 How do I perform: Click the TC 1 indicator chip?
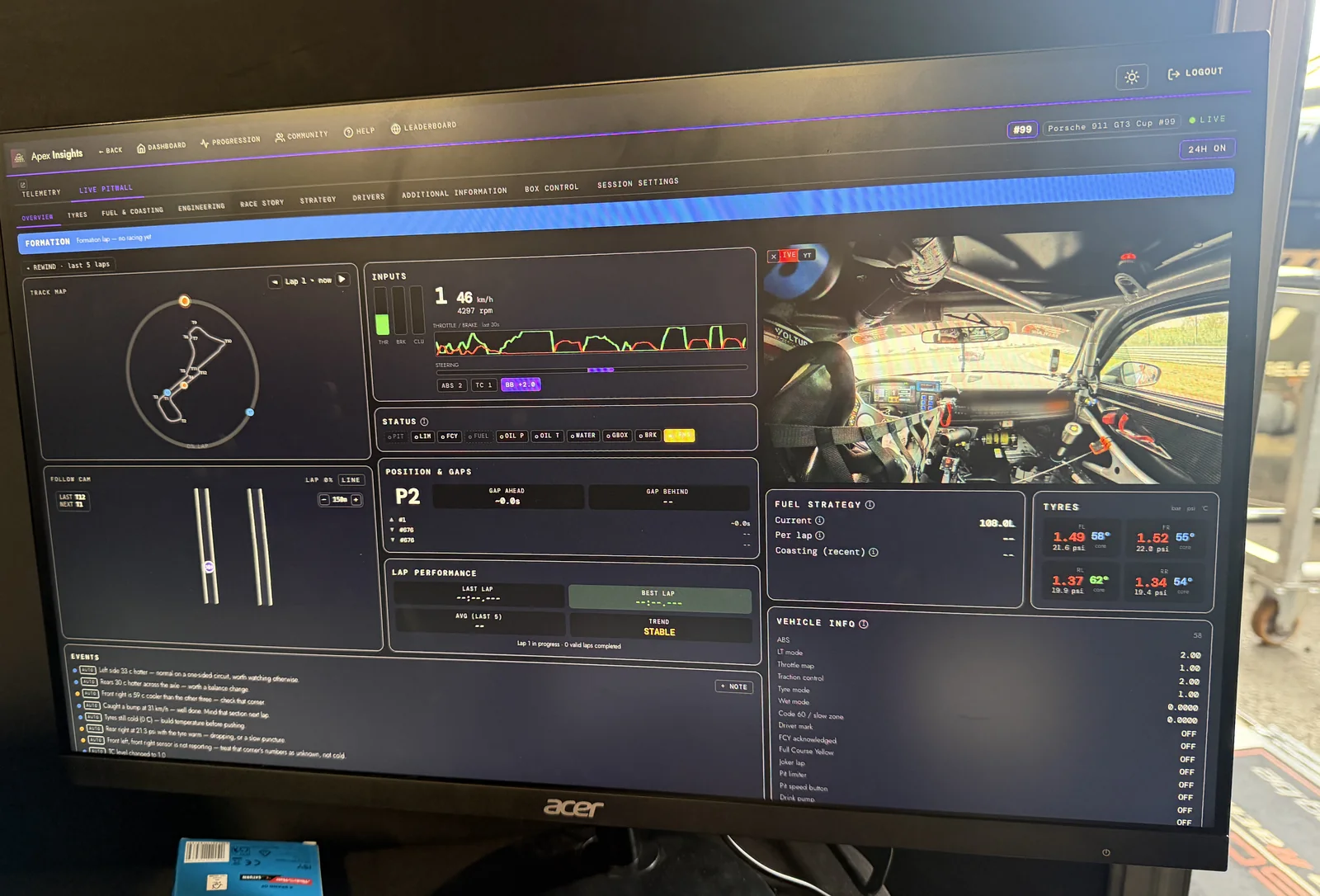coord(483,384)
